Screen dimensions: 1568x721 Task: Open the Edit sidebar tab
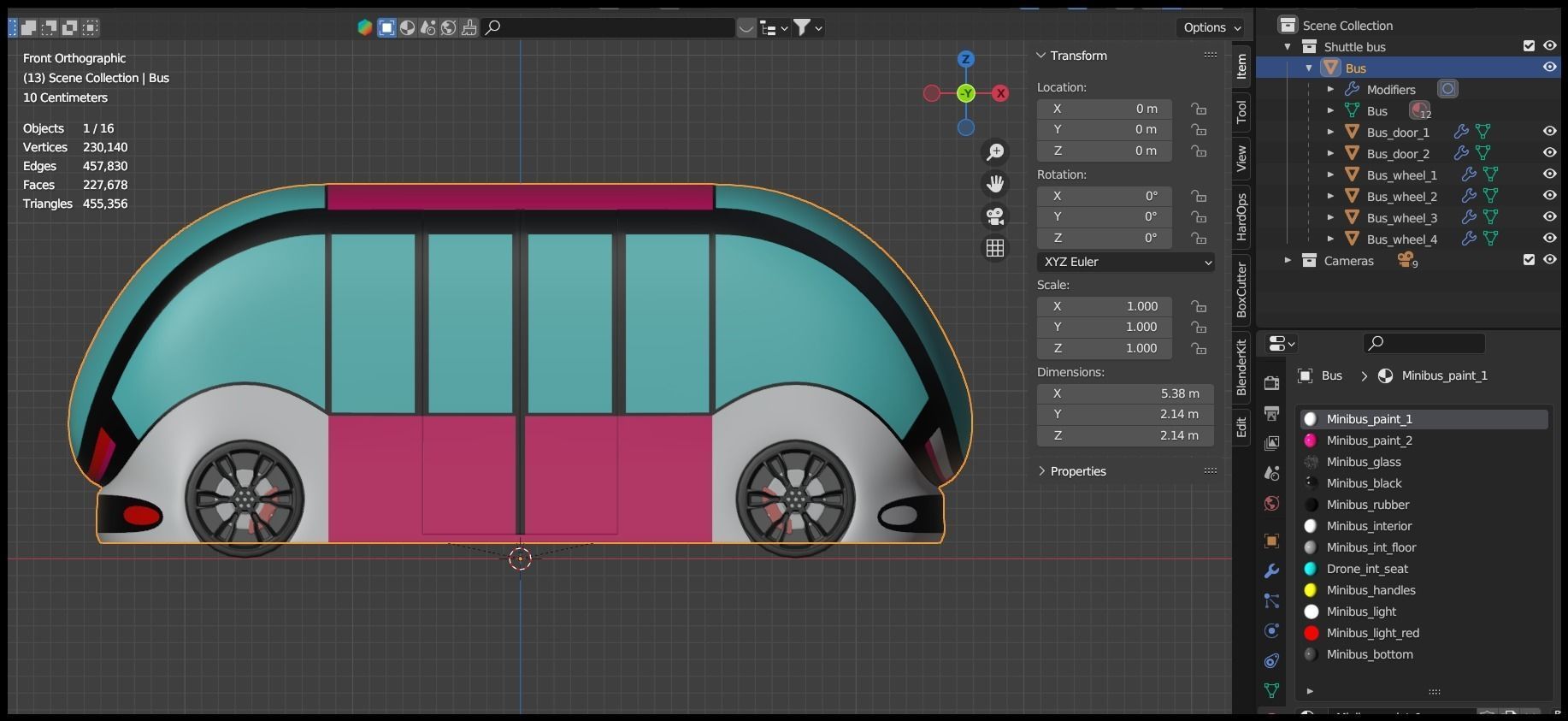(1241, 427)
